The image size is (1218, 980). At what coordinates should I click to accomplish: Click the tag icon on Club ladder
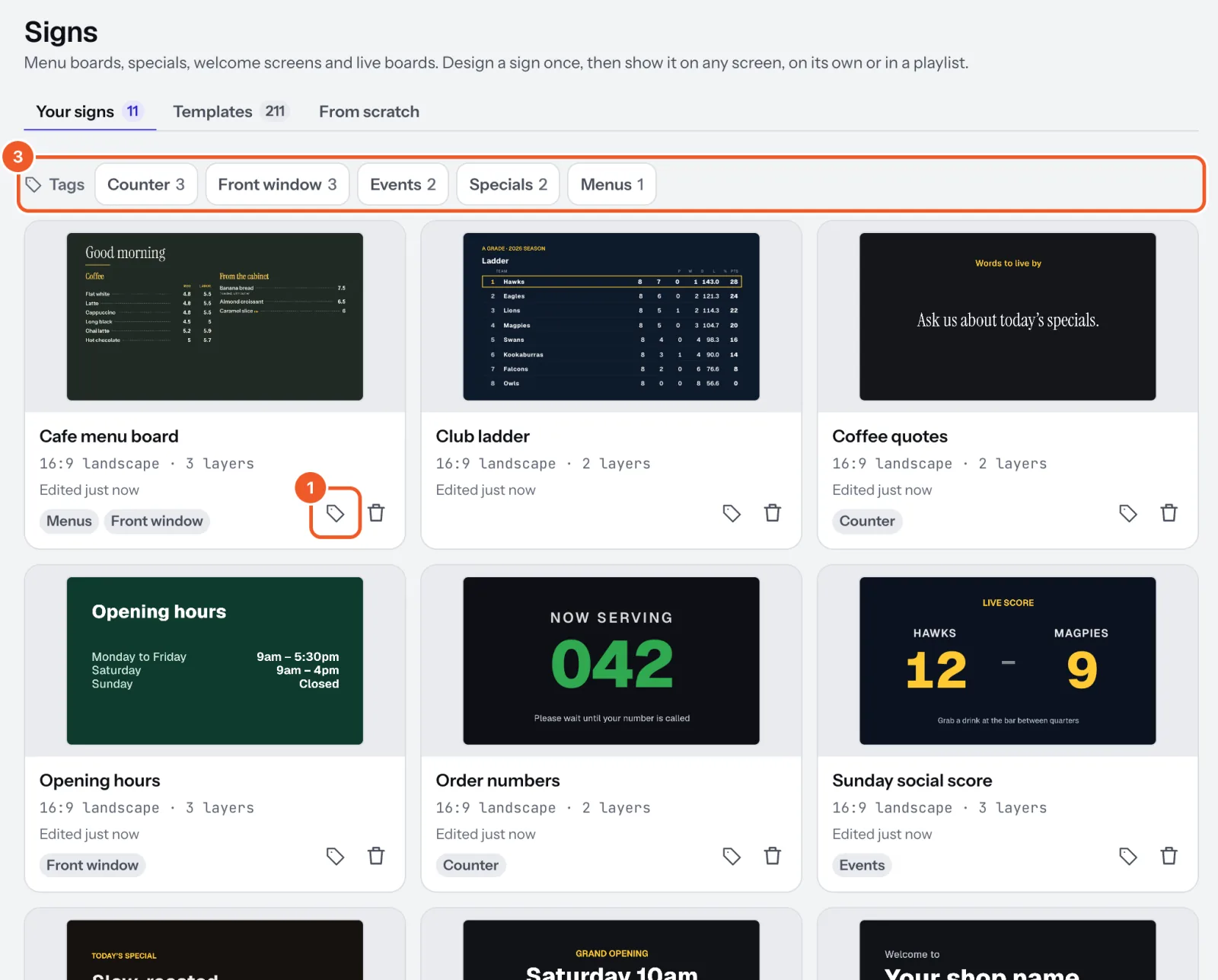click(x=732, y=513)
